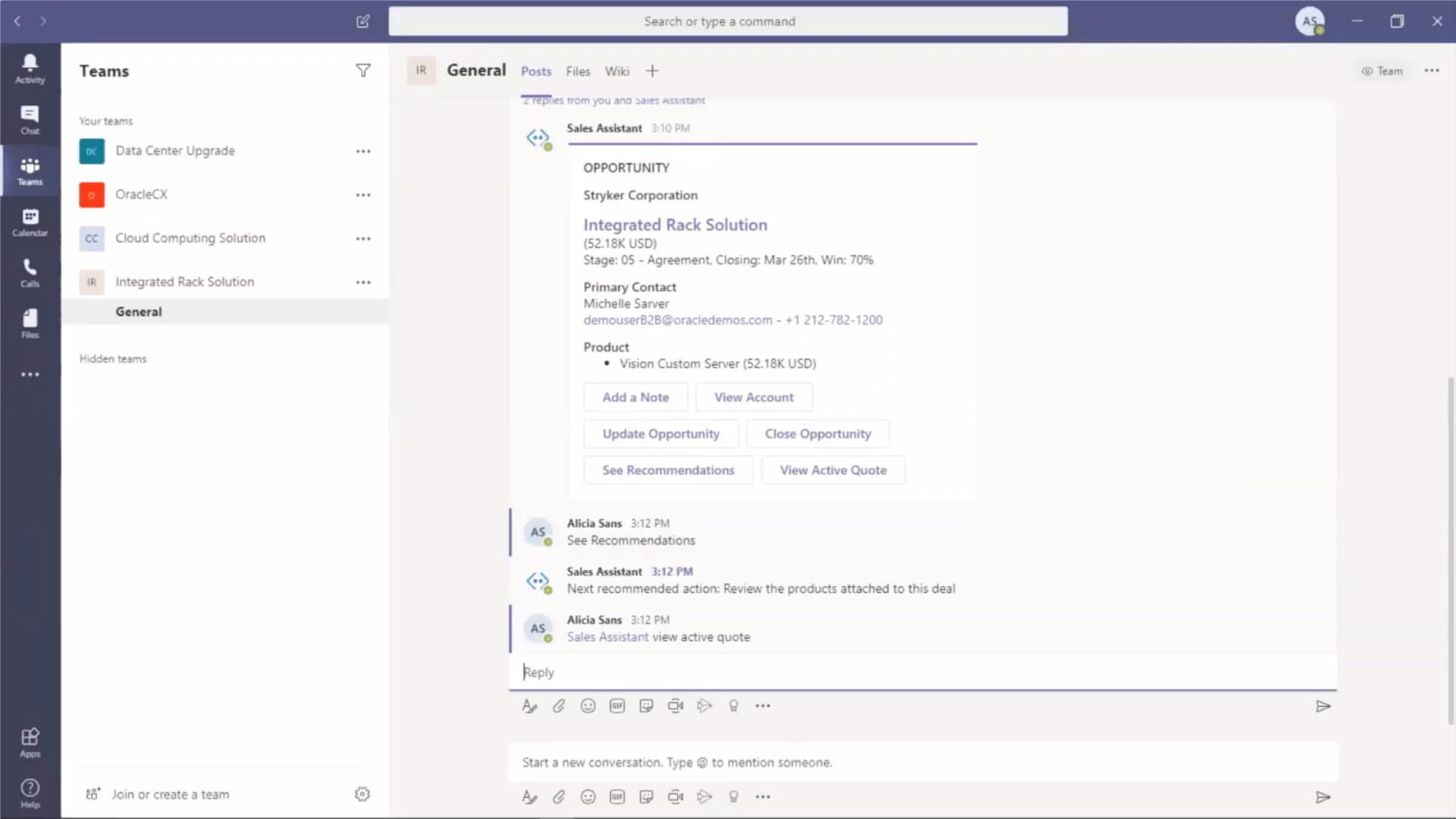The width and height of the screenshot is (1456, 819).
Task: Open more options for OracleCX team
Action: pos(363,195)
